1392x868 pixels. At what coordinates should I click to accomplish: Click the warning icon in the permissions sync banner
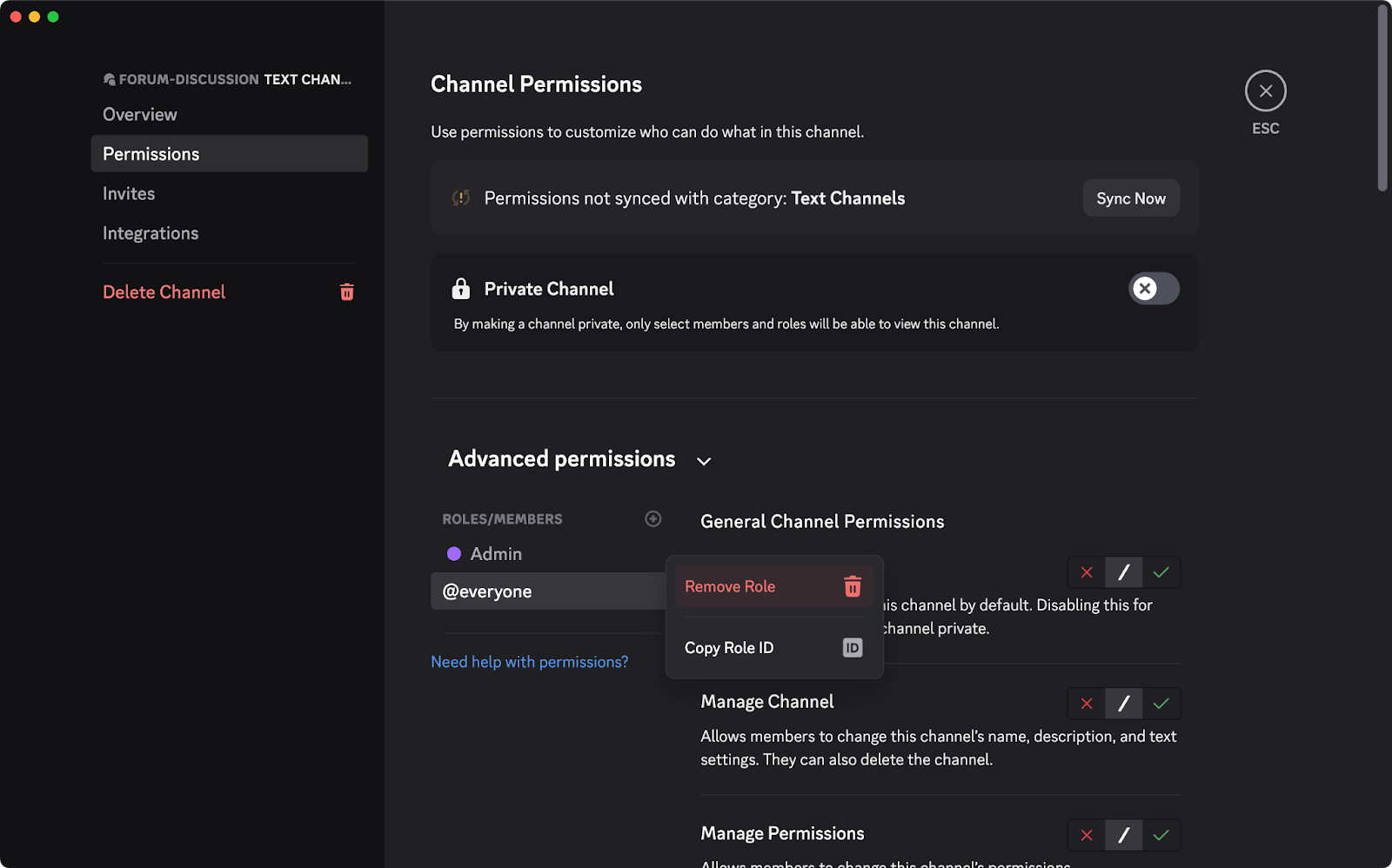tap(462, 197)
